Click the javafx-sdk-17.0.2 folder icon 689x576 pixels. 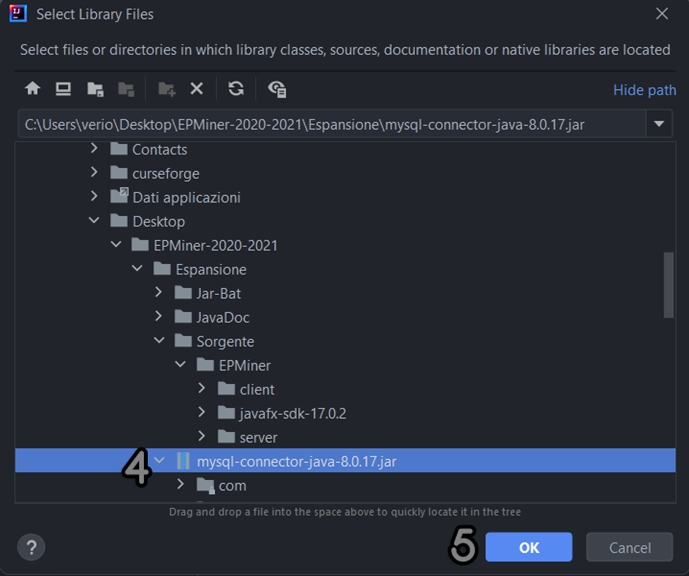[x=226, y=413]
